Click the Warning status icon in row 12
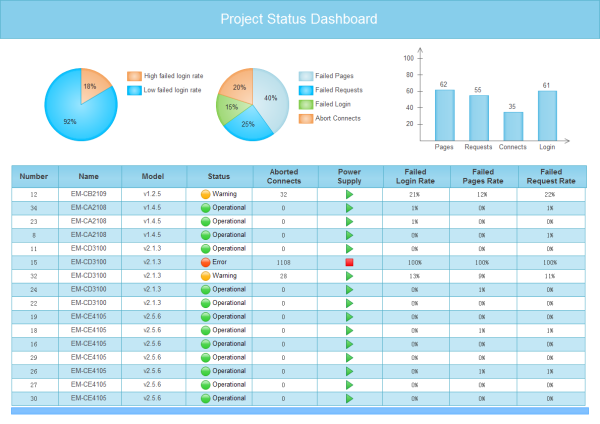Screen dimensions: 600x424 (x=205, y=194)
